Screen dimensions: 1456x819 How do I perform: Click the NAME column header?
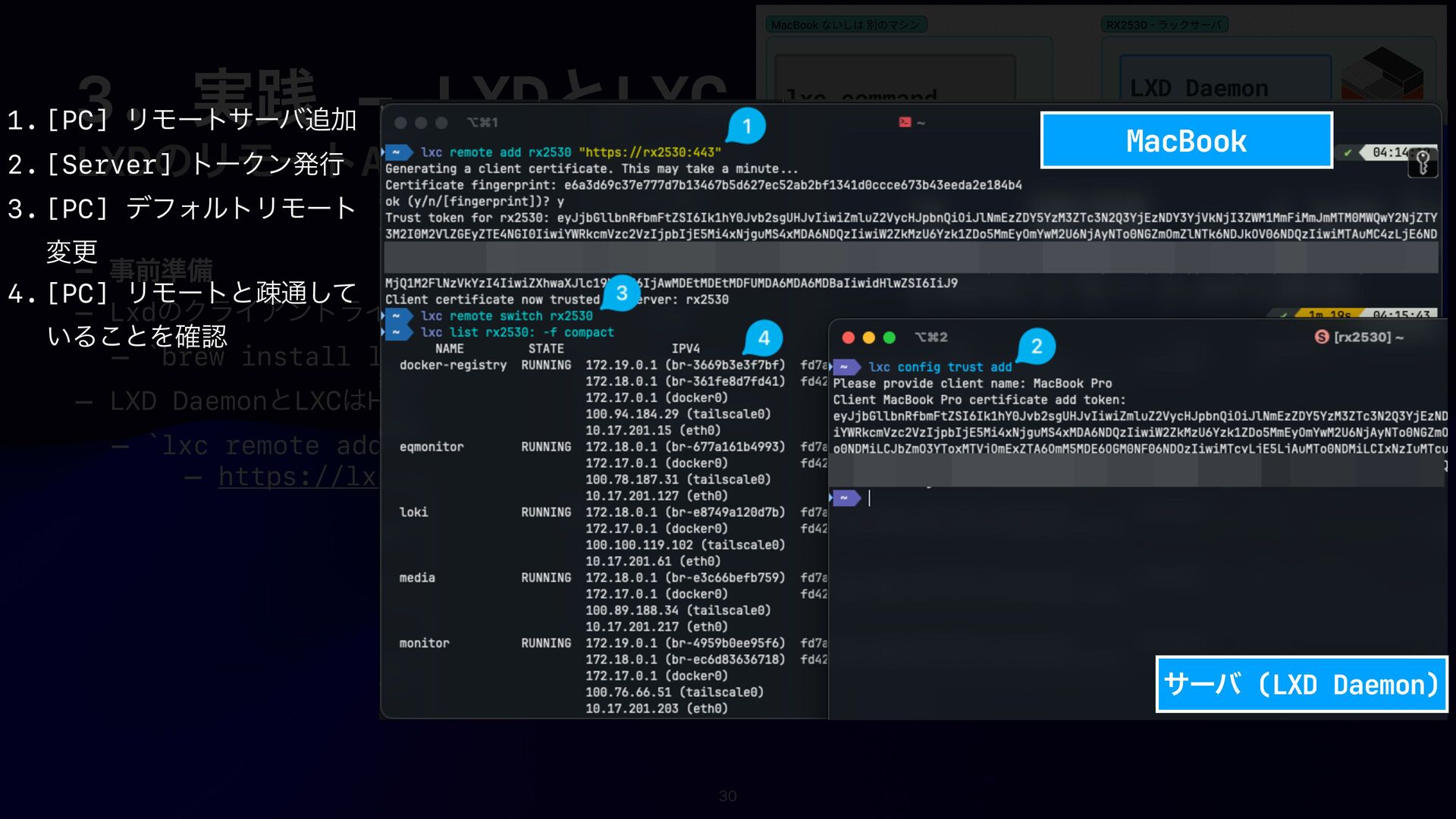(450, 349)
